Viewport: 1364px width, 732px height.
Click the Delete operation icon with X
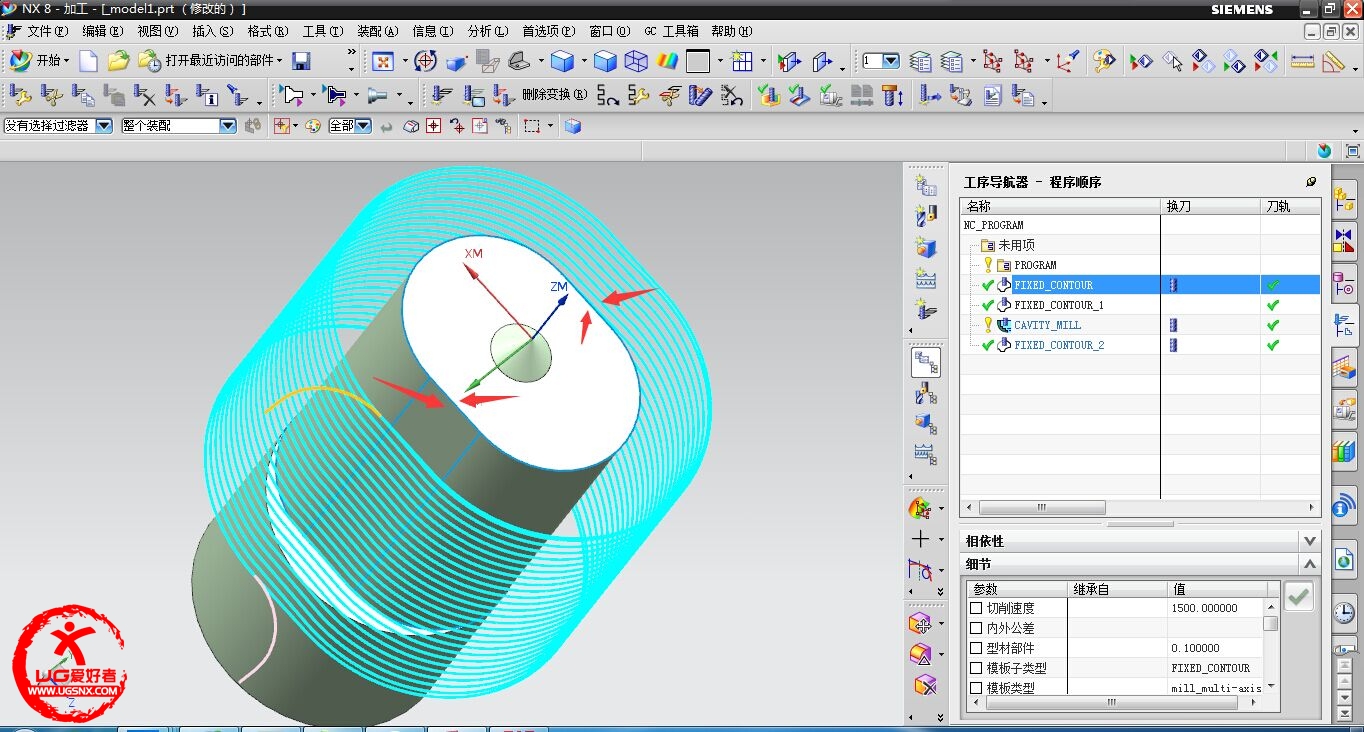pyautogui.click(x=145, y=96)
